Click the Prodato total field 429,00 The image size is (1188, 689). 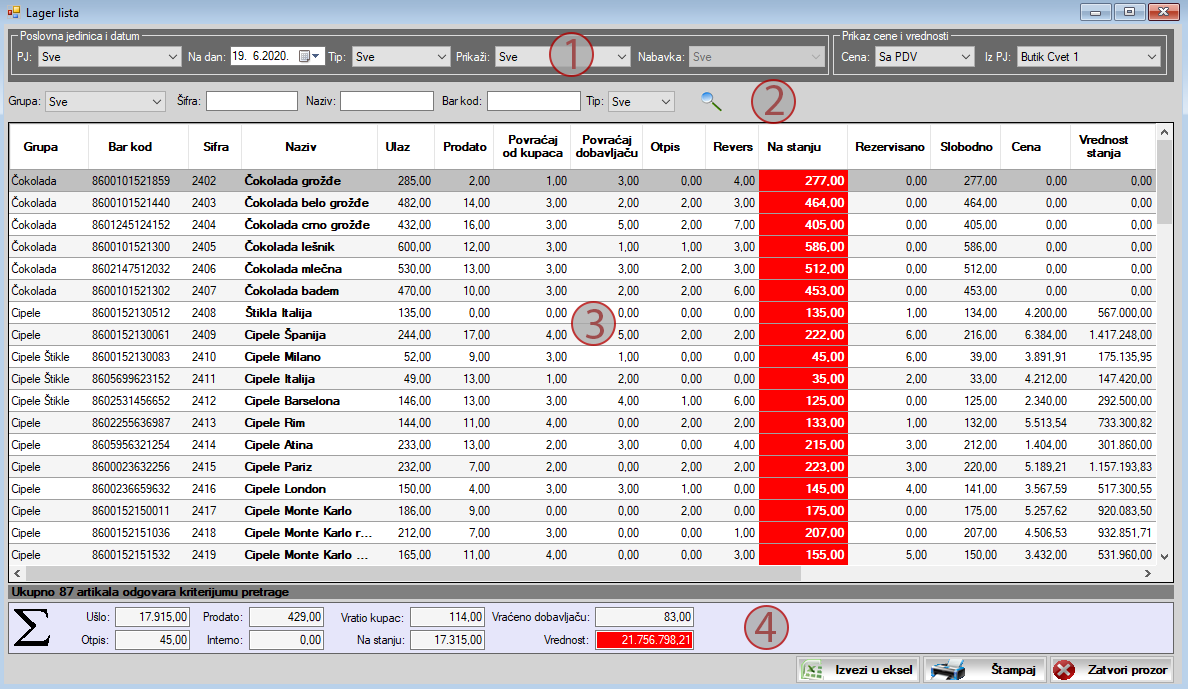point(286,617)
